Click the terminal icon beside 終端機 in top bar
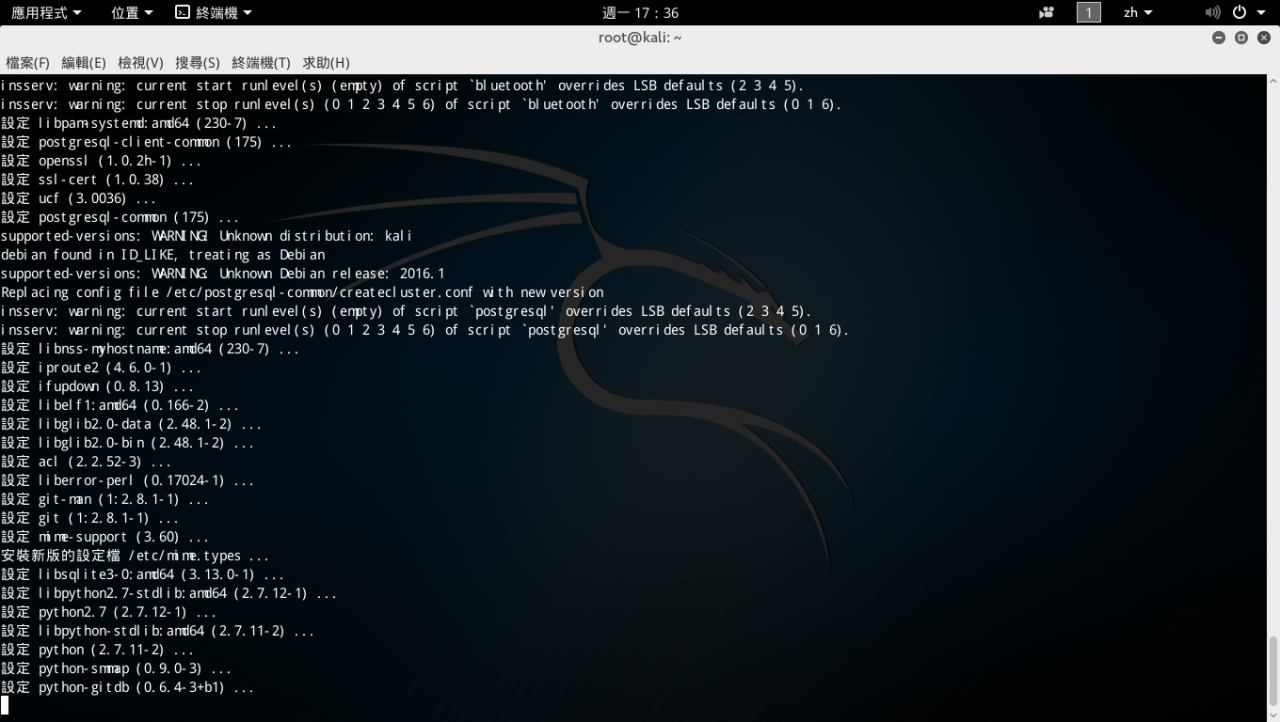This screenshot has width=1280, height=722. point(182,13)
